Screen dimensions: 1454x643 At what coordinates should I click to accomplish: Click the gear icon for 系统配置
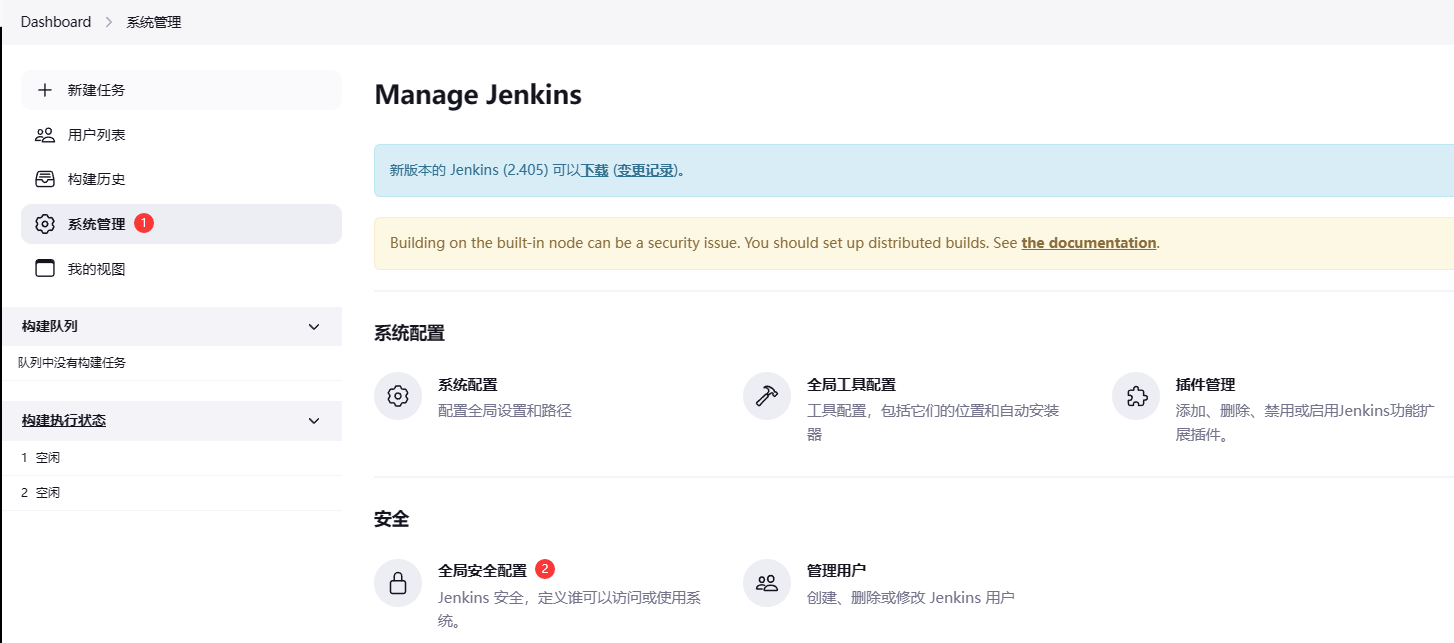pyautogui.click(x=398, y=396)
